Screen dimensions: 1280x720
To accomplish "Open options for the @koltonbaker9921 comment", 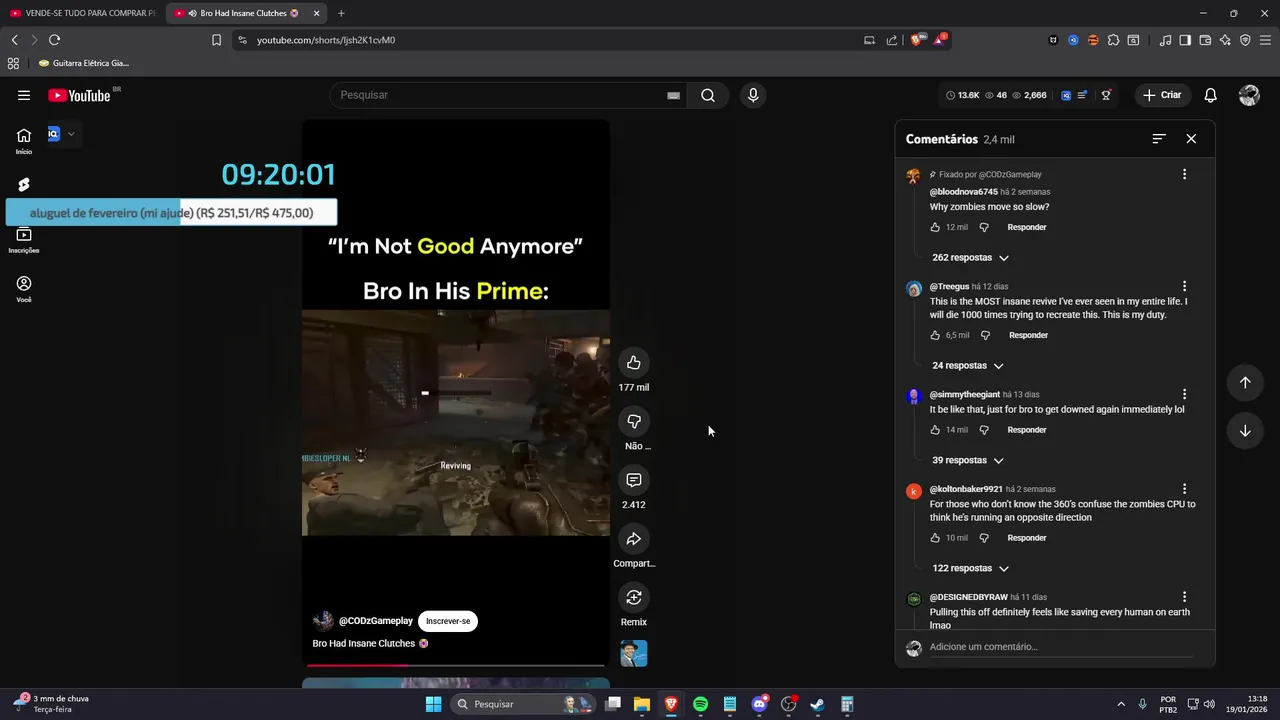I will tap(1185, 489).
